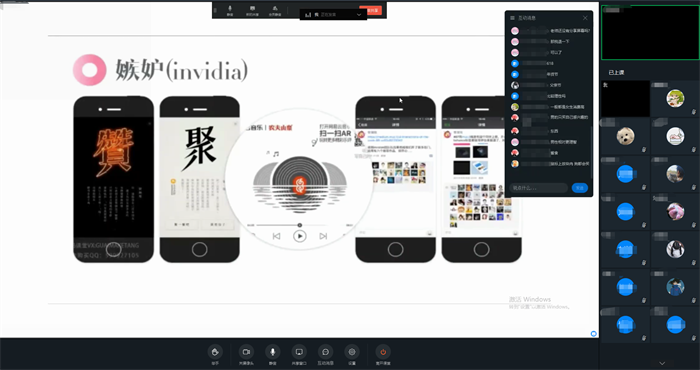Screen dimensions: 700x370
Task: Click the blue send button in chat panel
Action: [580, 188]
